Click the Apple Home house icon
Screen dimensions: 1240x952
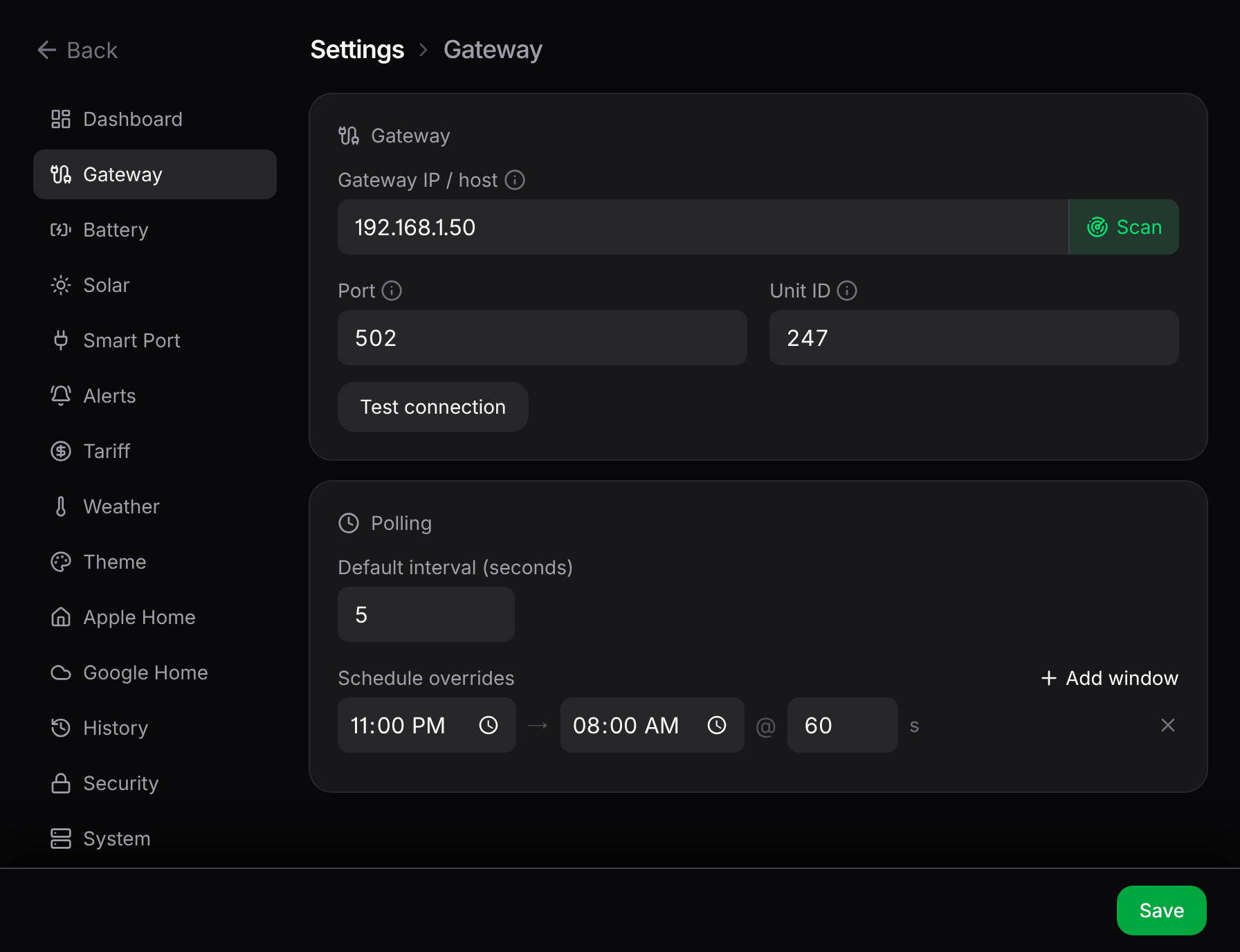click(61, 617)
